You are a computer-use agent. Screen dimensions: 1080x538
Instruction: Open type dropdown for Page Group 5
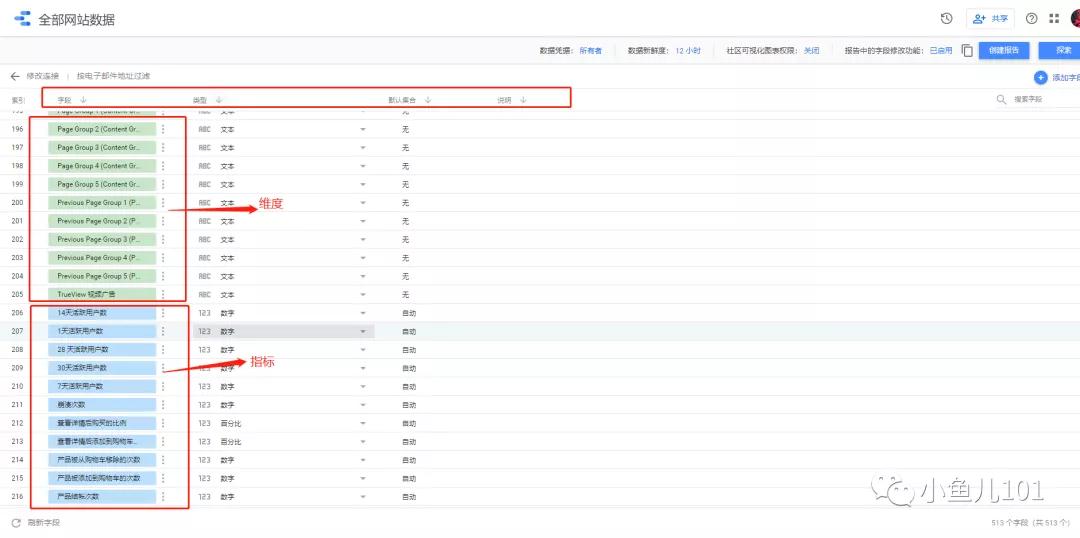coord(363,185)
